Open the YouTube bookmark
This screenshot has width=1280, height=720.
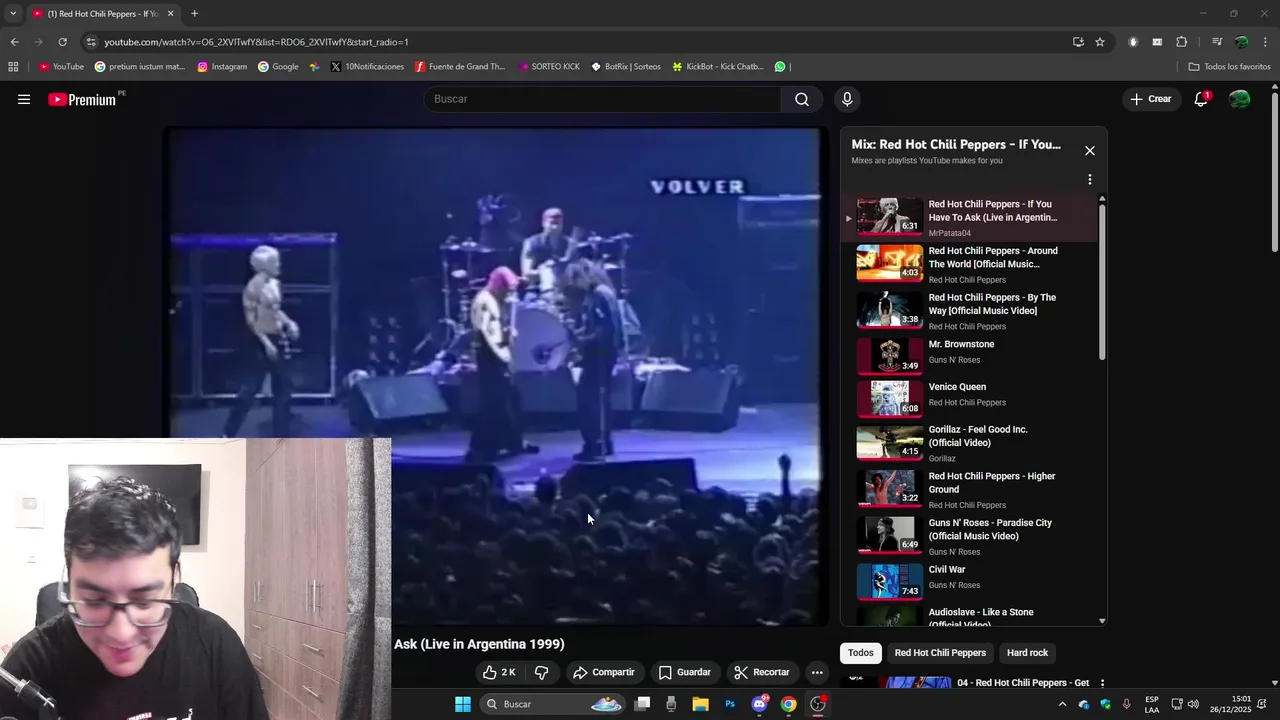click(x=61, y=67)
